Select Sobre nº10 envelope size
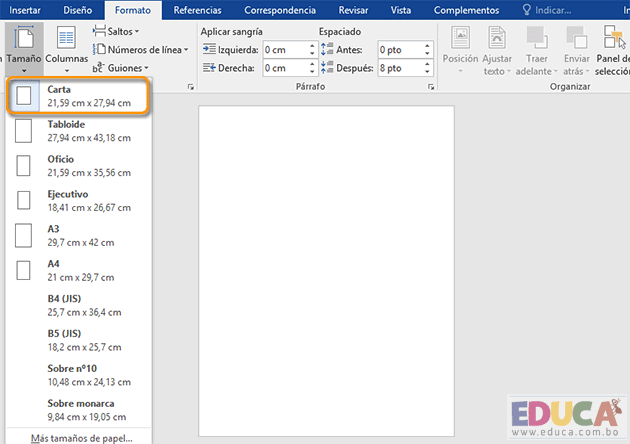Screen dimensions: 630x444 coord(78,375)
